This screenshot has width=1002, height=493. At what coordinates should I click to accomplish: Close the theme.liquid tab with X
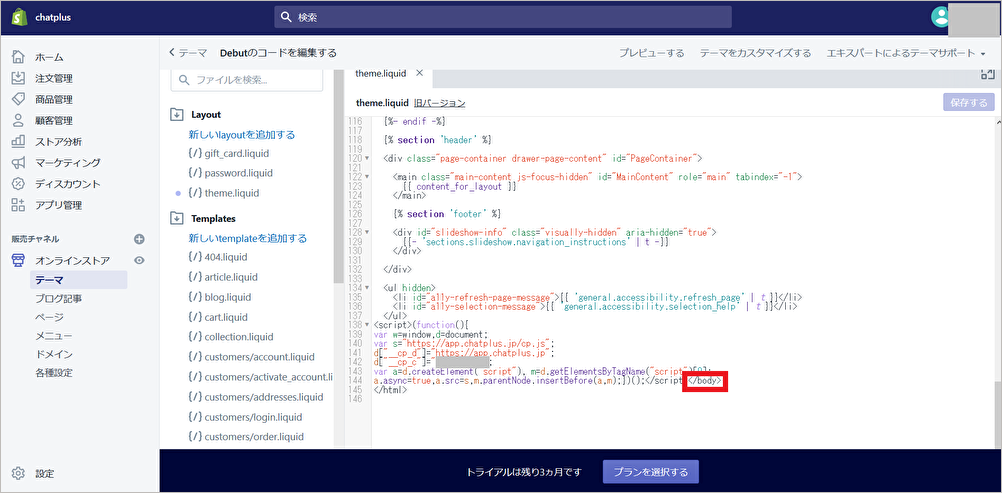(419, 73)
